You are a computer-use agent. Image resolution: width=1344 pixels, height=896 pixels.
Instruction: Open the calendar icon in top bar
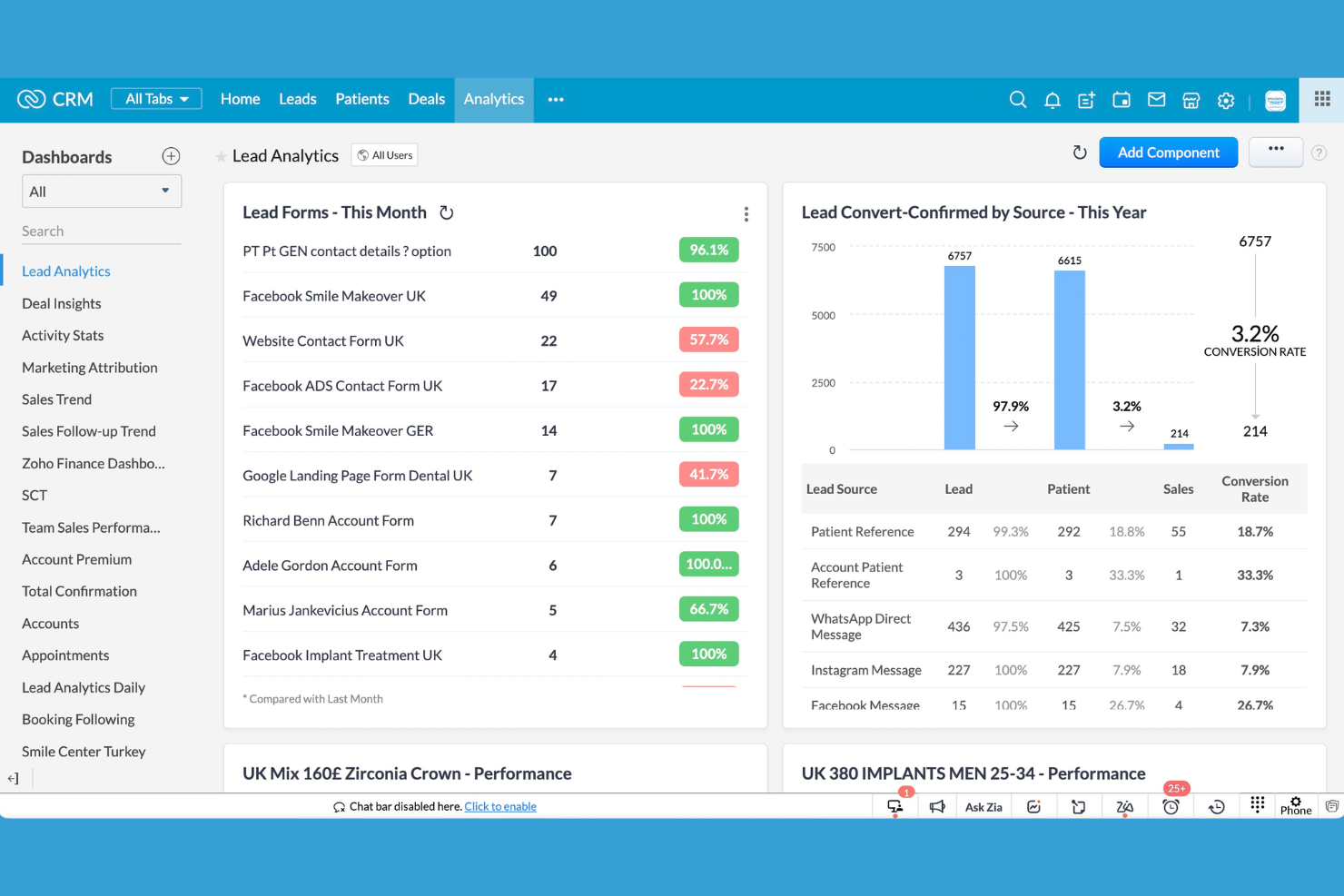point(1122,100)
